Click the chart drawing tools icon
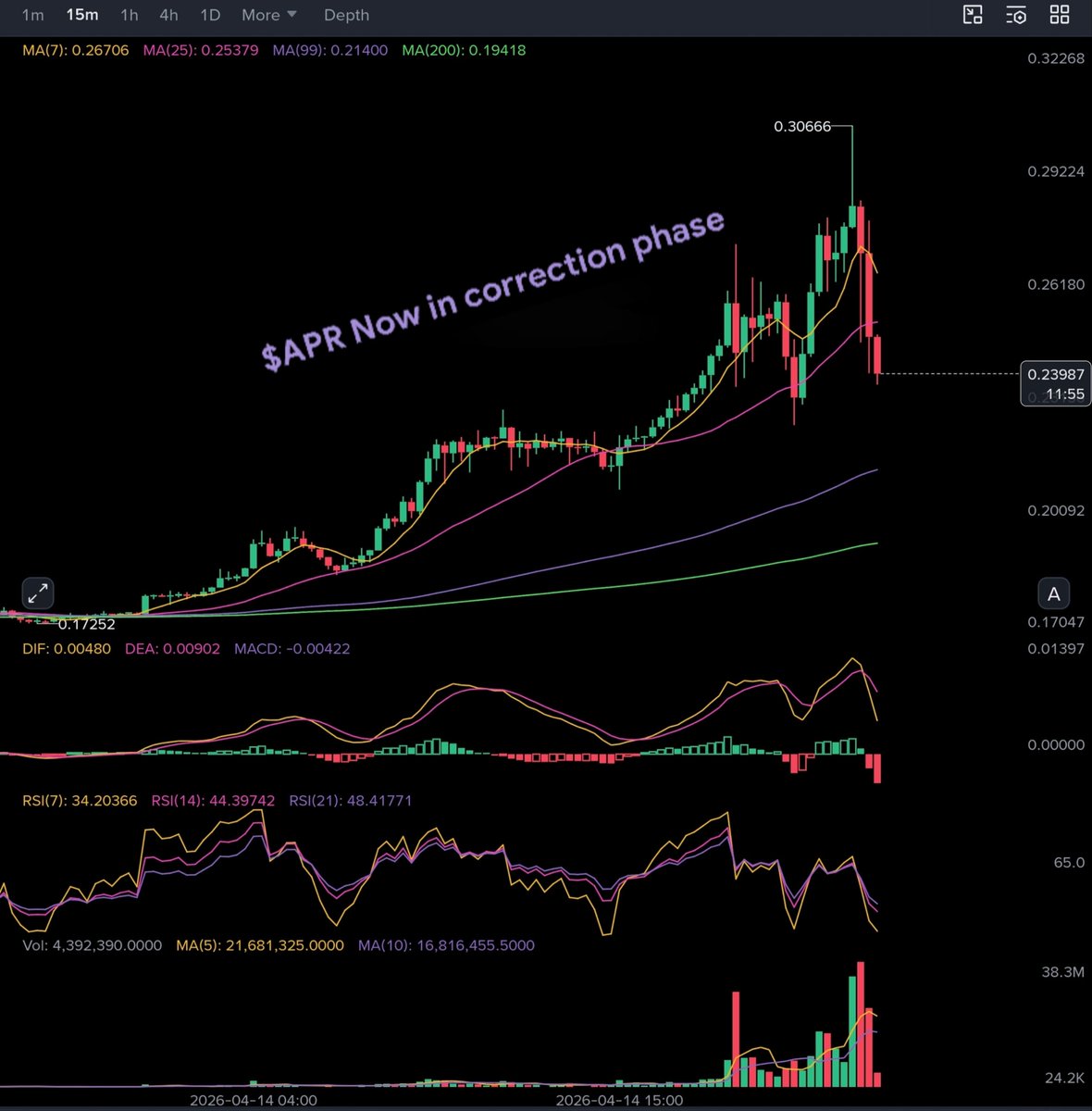The height and width of the screenshot is (1111, 1092). pyautogui.click(x=973, y=14)
